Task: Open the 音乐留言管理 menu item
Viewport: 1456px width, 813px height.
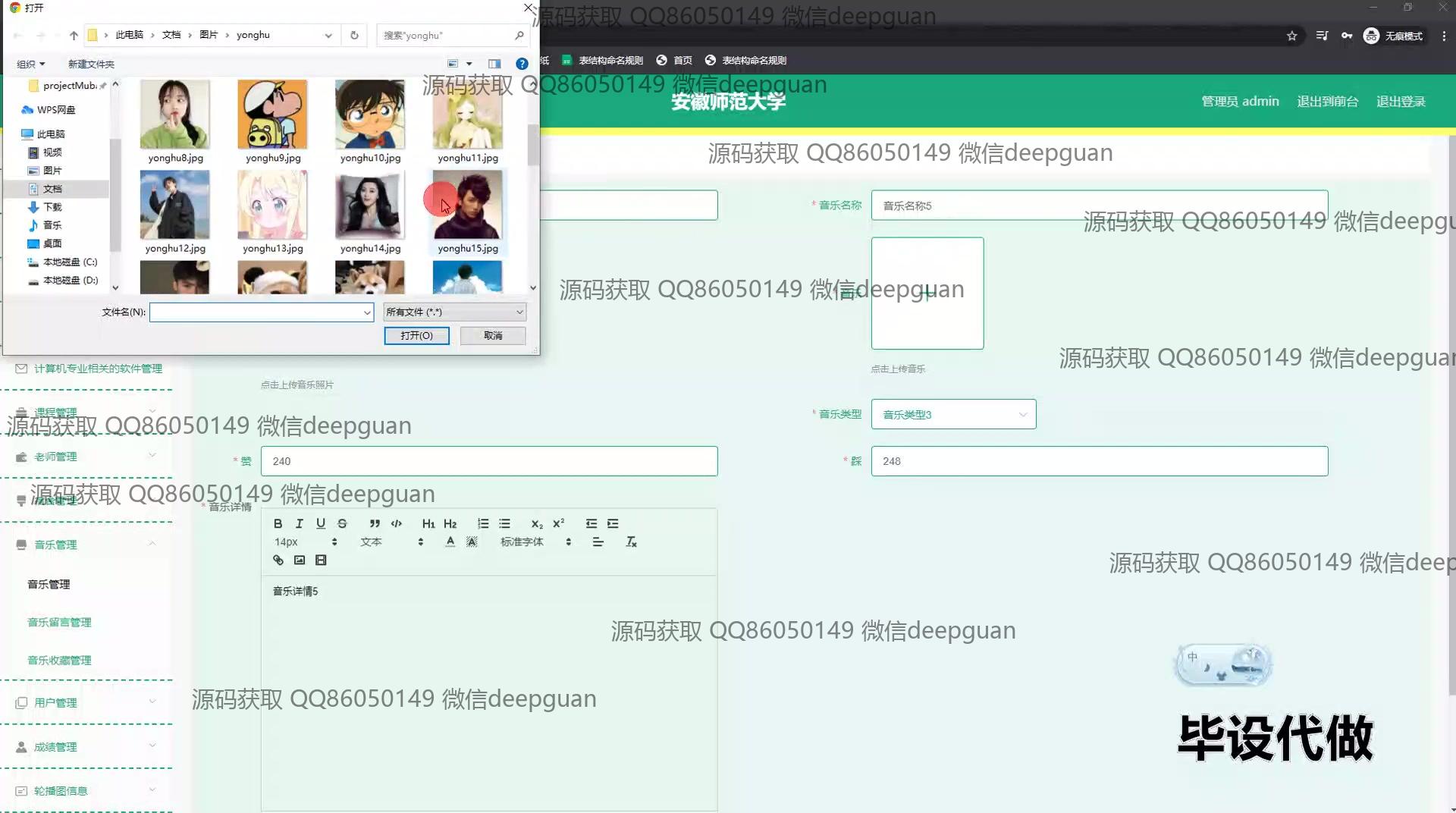Action: coord(59,622)
